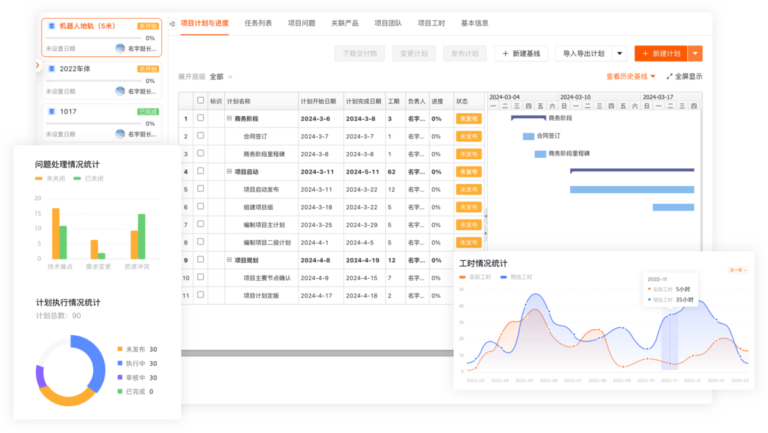Click the 变更计划 button
Image resolution: width=768 pixels, height=433 pixels.
(x=414, y=53)
